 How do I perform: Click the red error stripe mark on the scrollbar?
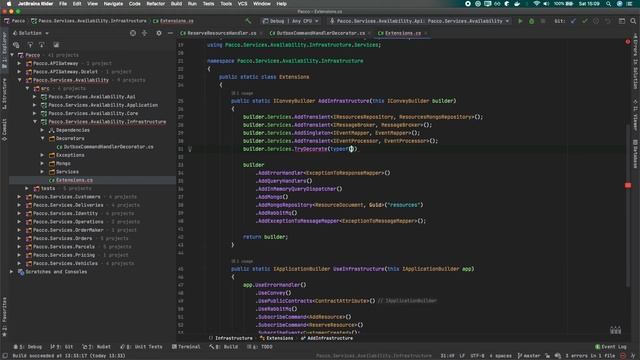(628, 185)
